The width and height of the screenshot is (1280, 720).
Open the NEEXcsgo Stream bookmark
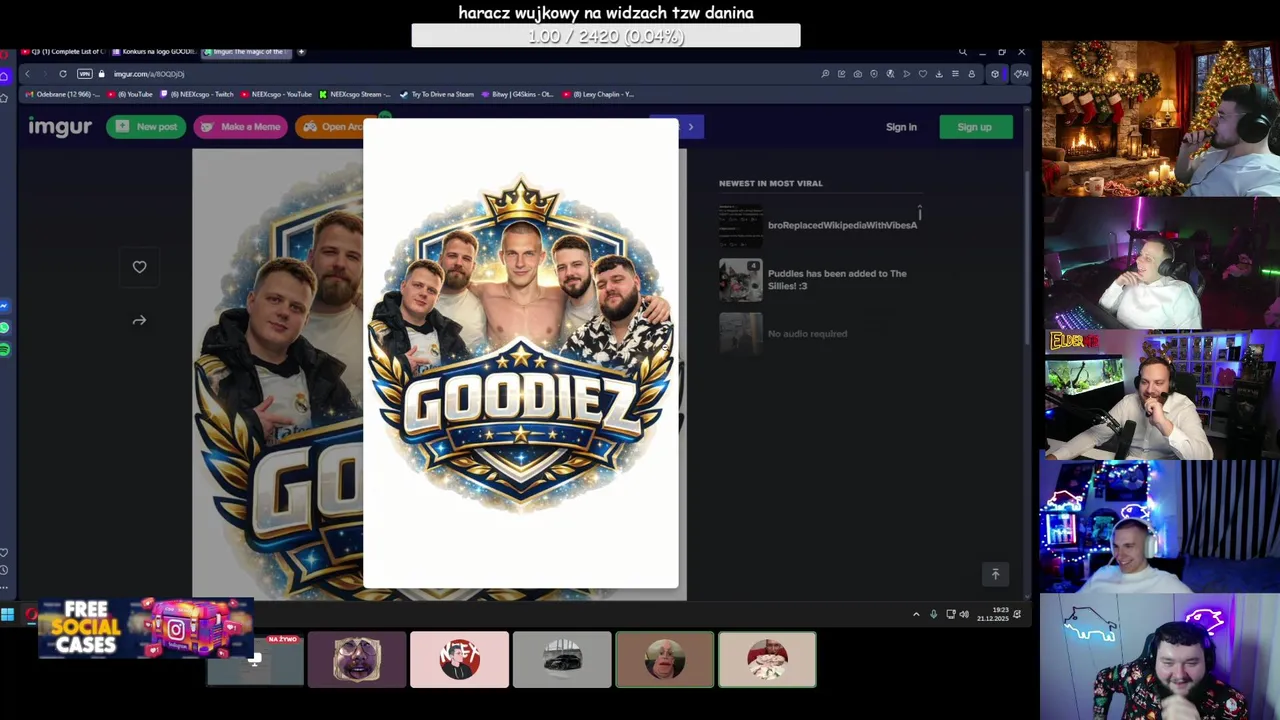[355, 94]
